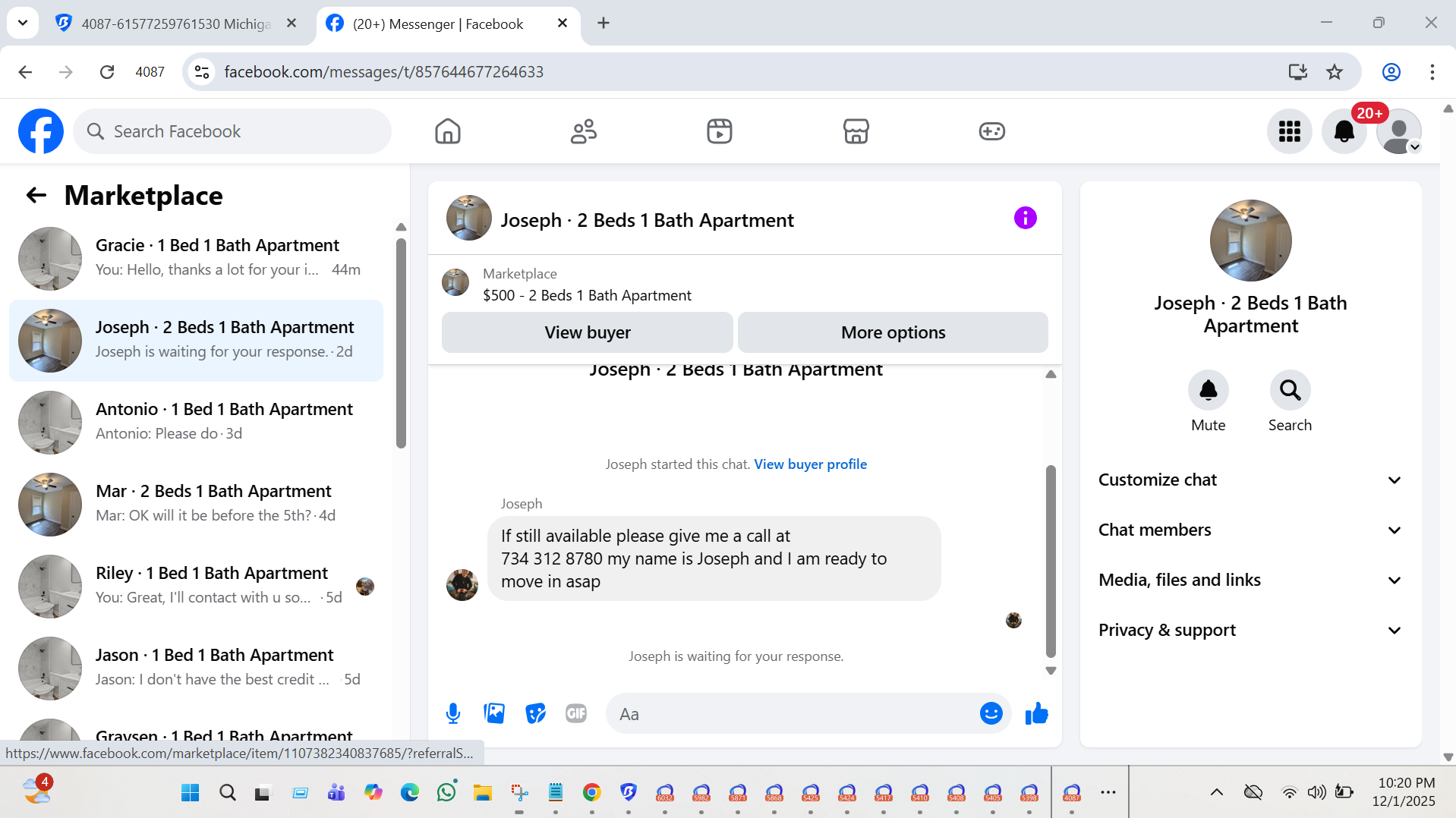Open the account profile dropdown

click(x=1398, y=131)
